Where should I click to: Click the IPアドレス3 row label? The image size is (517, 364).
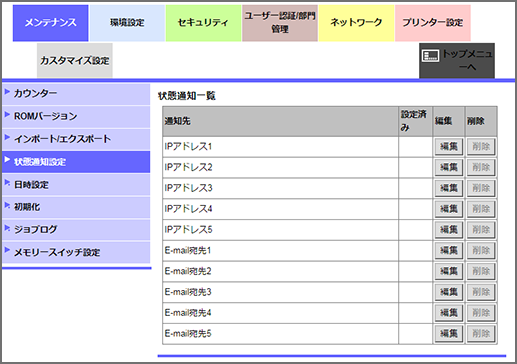click(188, 188)
